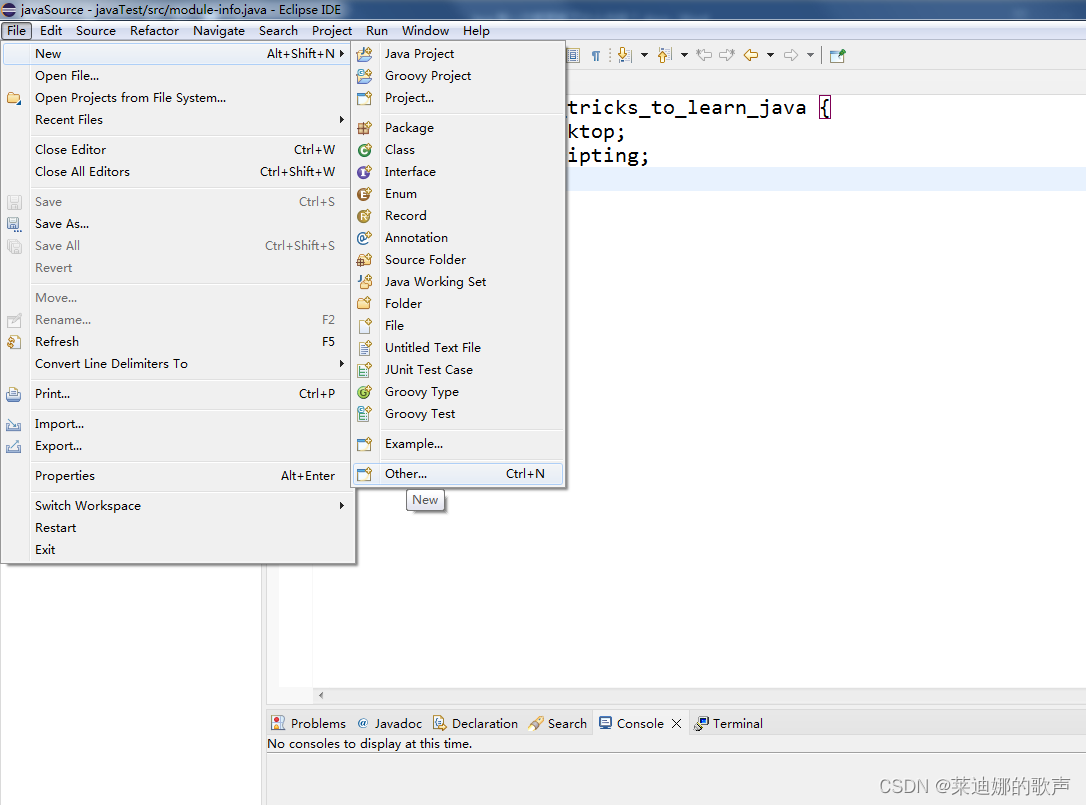This screenshot has height=805, width=1086.
Task: Switch to the Declaration tab
Action: (475, 723)
